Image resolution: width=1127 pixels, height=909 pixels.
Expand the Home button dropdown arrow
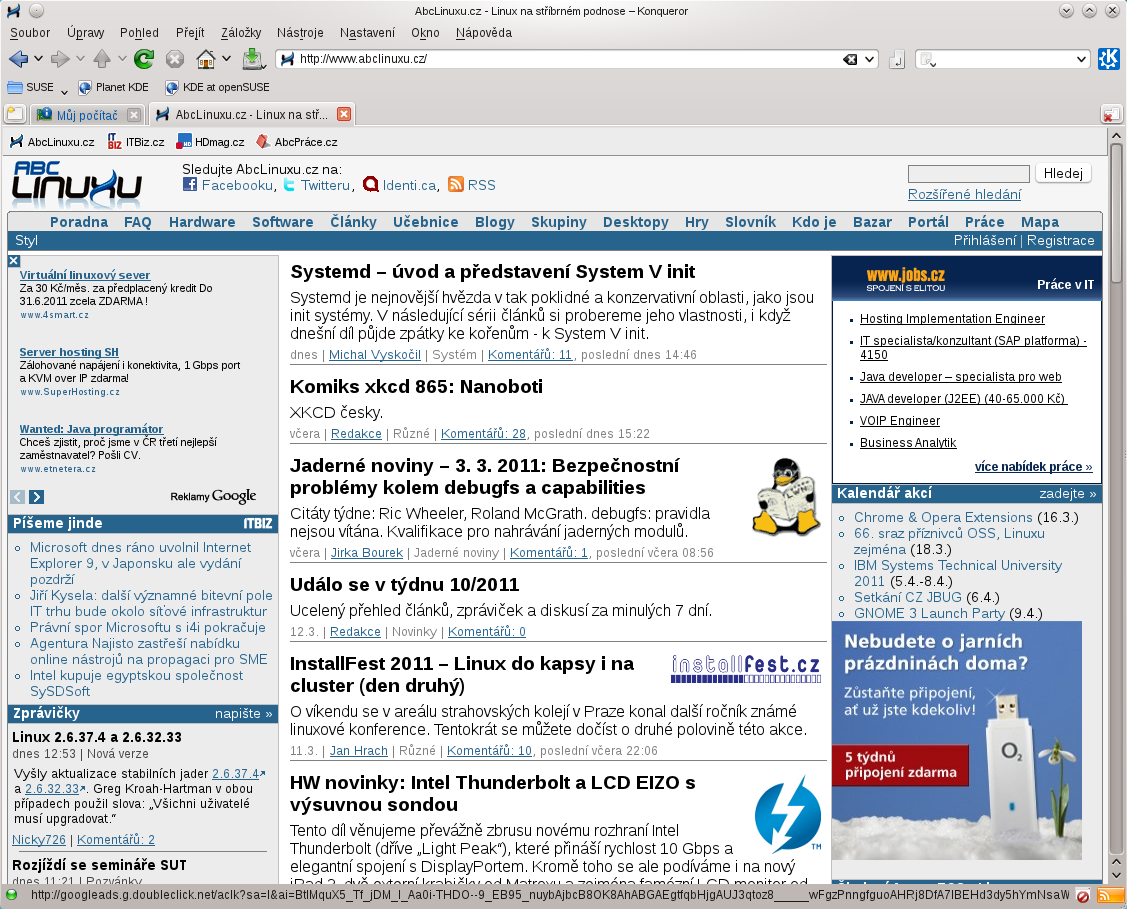226,59
